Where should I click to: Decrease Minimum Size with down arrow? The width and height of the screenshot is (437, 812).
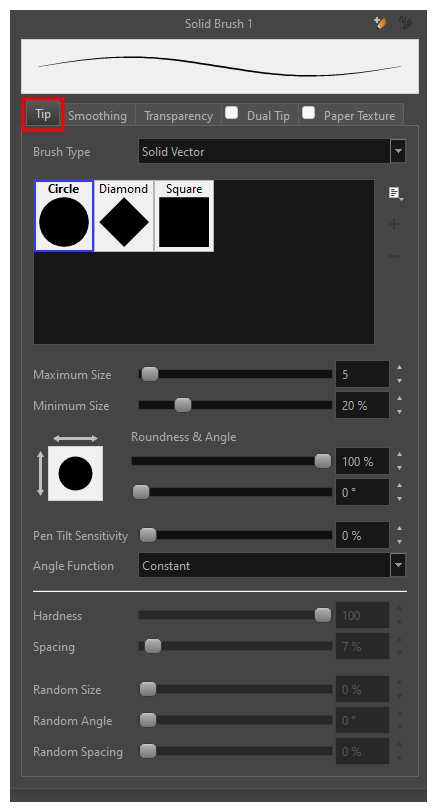click(x=399, y=412)
